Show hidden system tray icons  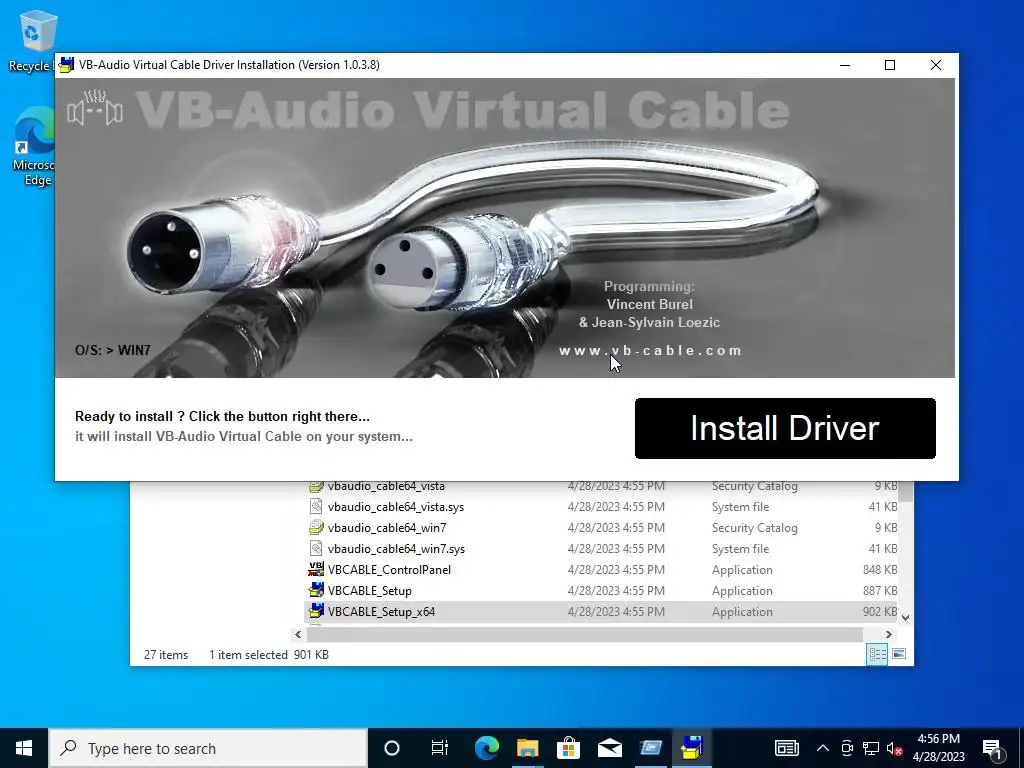(823, 748)
